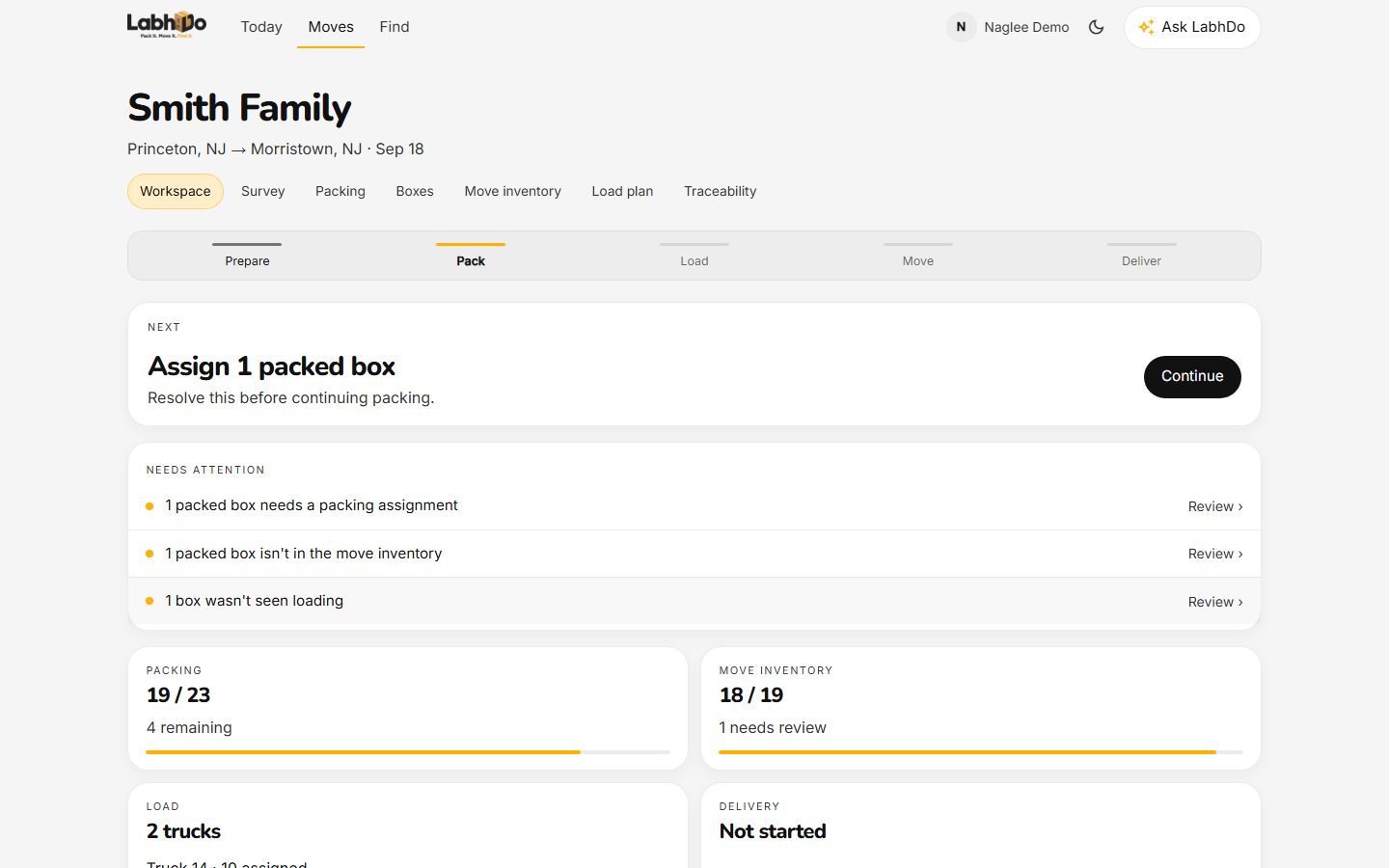
Task: Go to Today in top navigation
Action: point(261,27)
